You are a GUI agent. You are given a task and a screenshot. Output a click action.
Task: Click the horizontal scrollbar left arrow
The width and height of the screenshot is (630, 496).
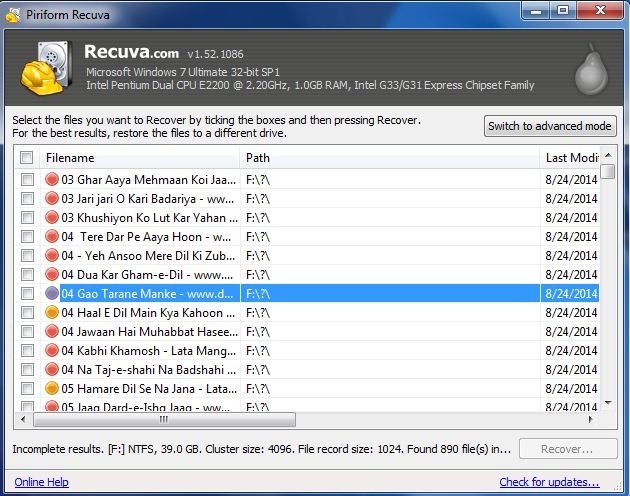(x=23, y=419)
